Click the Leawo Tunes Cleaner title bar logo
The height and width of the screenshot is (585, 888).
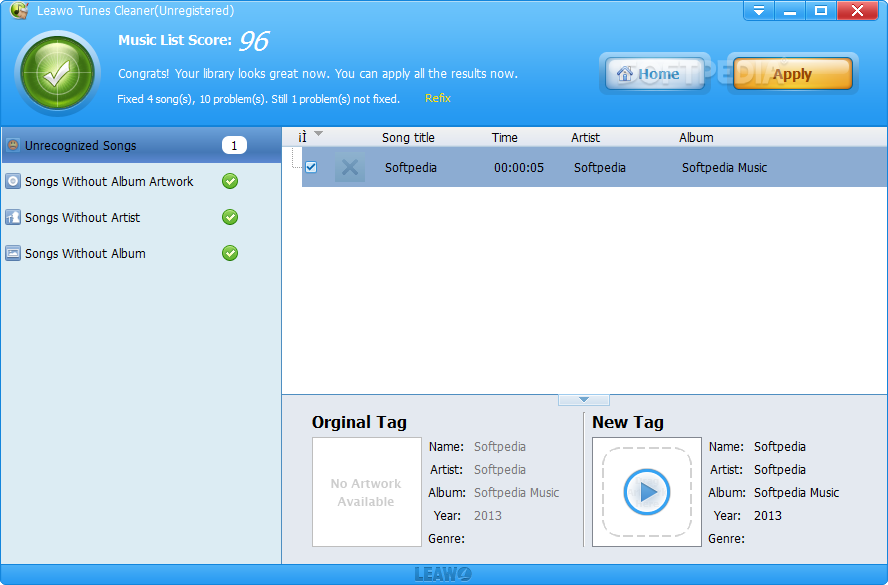19,10
